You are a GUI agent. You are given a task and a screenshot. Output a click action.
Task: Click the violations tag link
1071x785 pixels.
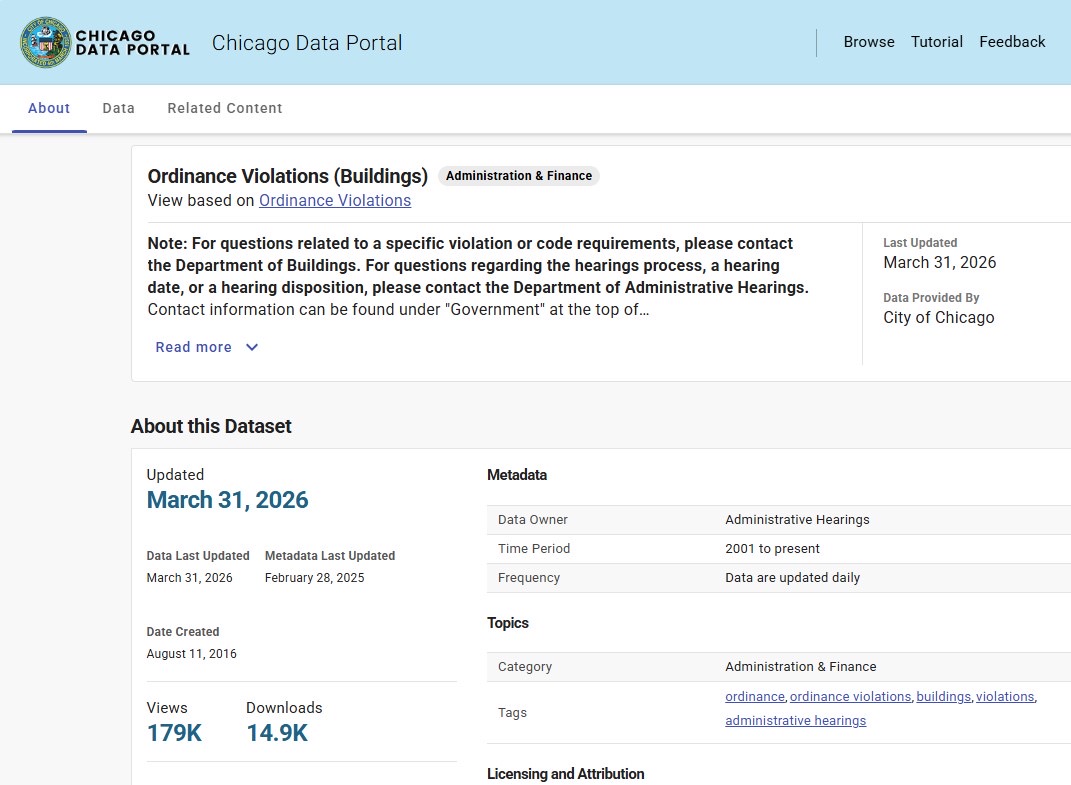(1005, 696)
